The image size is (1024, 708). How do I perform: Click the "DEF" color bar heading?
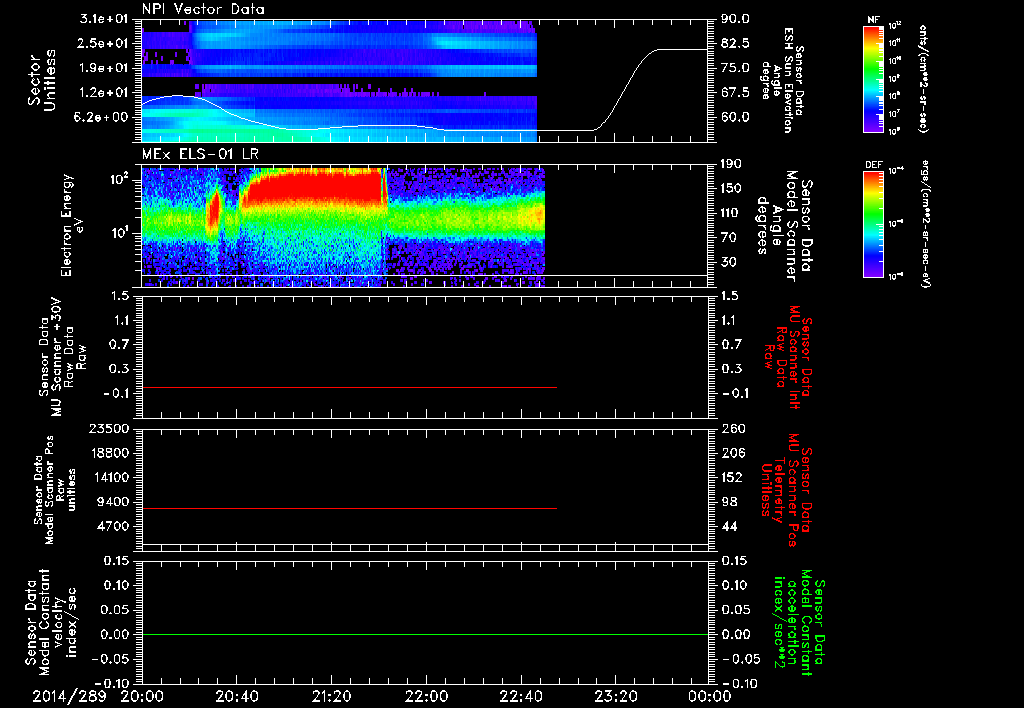click(x=873, y=165)
